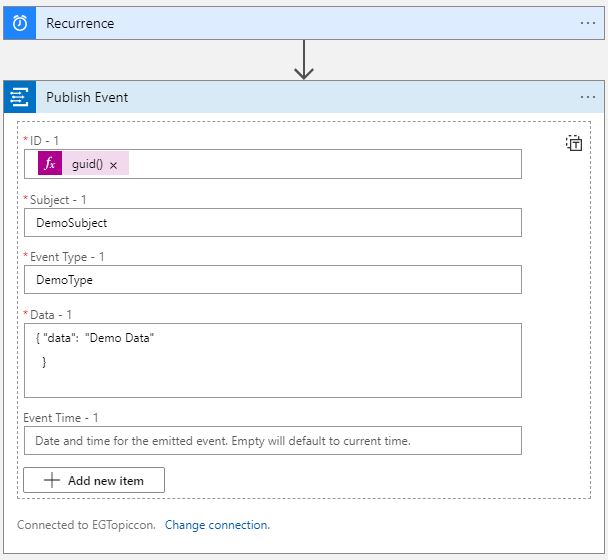The height and width of the screenshot is (560, 608).
Task: Collapse the Publish Event card by its title
Action: pos(87,97)
